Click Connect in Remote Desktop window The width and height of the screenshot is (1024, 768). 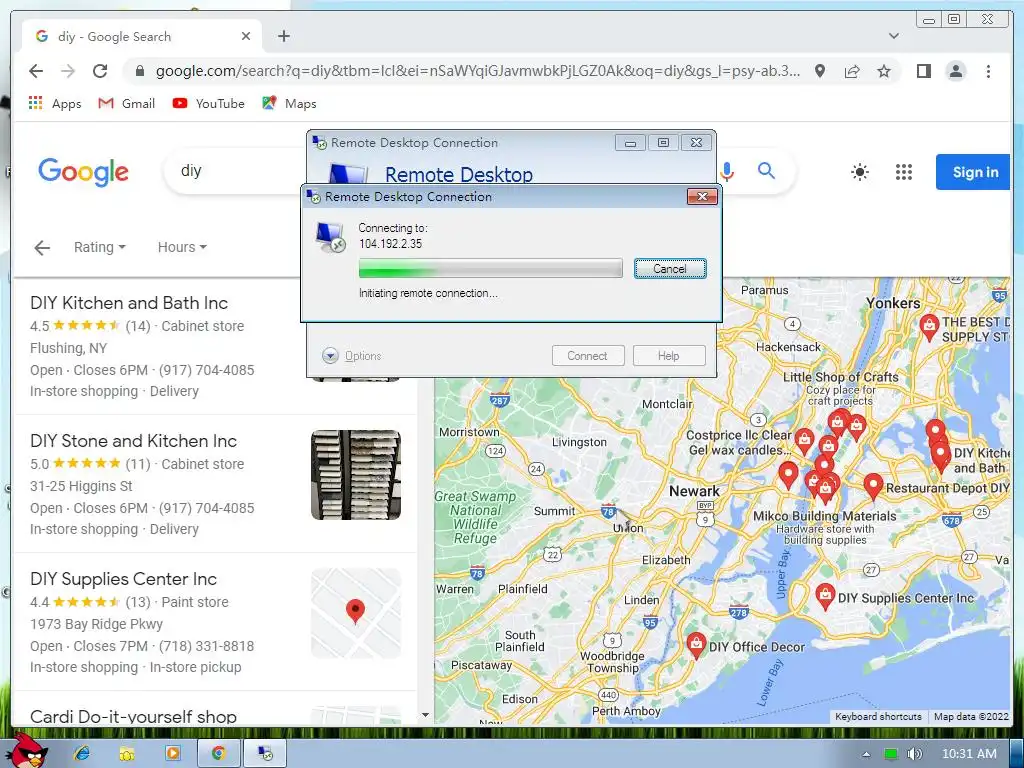coord(588,356)
